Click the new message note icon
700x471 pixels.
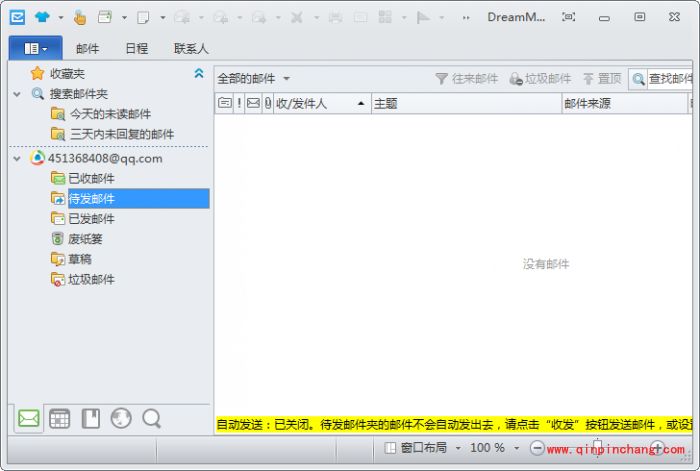143,17
